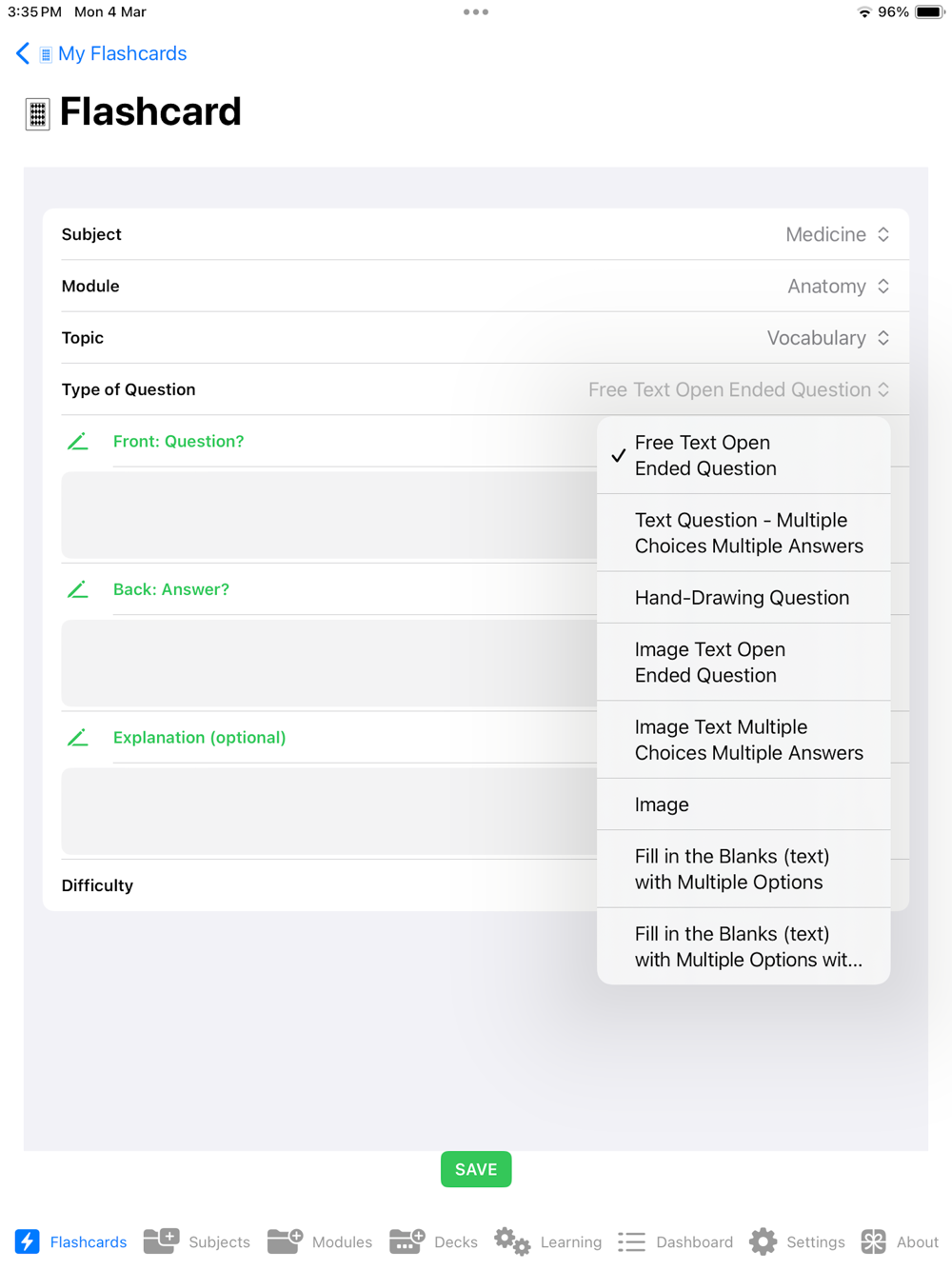Screen dimensions: 952x1270
Task: Tap the pencil icon beside Front: Question?
Action: pyautogui.click(x=78, y=442)
